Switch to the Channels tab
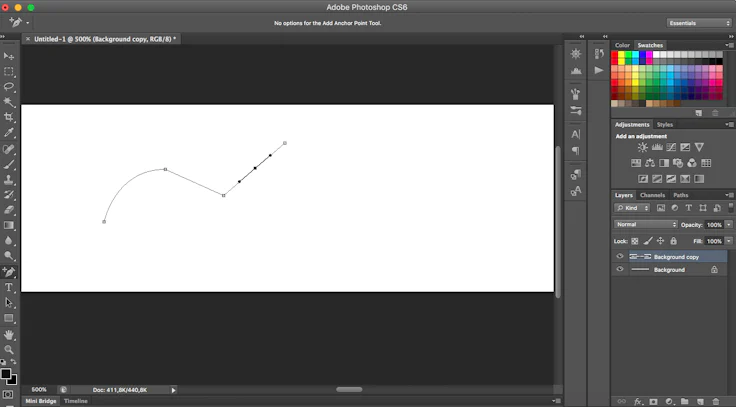This screenshot has height=407, width=736. pos(652,195)
